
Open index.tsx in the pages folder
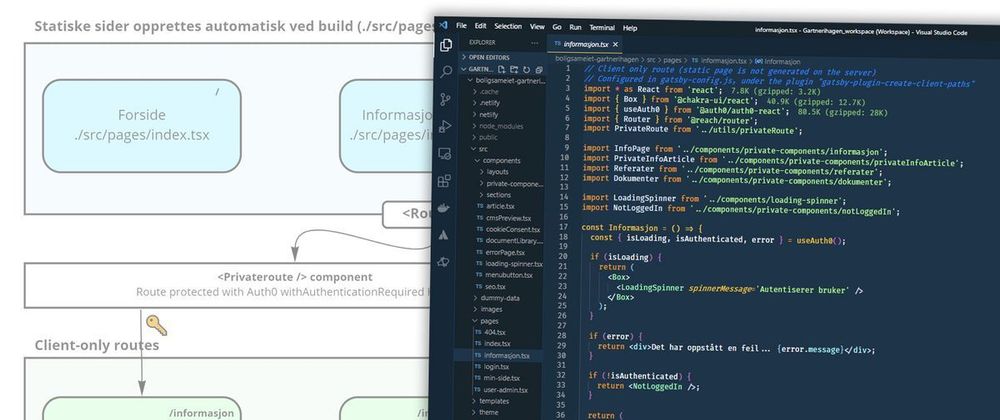pyautogui.click(x=492, y=344)
